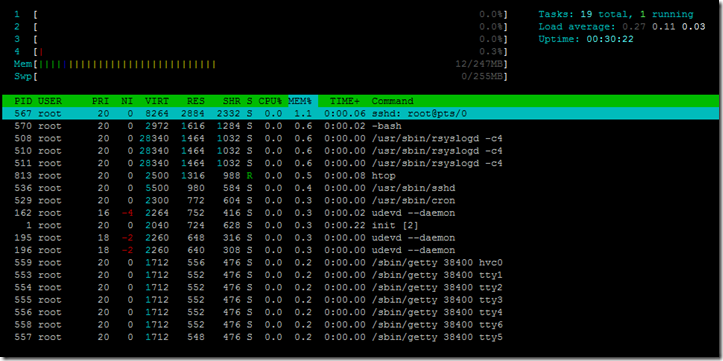Screen dimensions: 723x361
Task: Select the getty 38400 hvc0 process row
Action: [x=361, y=263]
